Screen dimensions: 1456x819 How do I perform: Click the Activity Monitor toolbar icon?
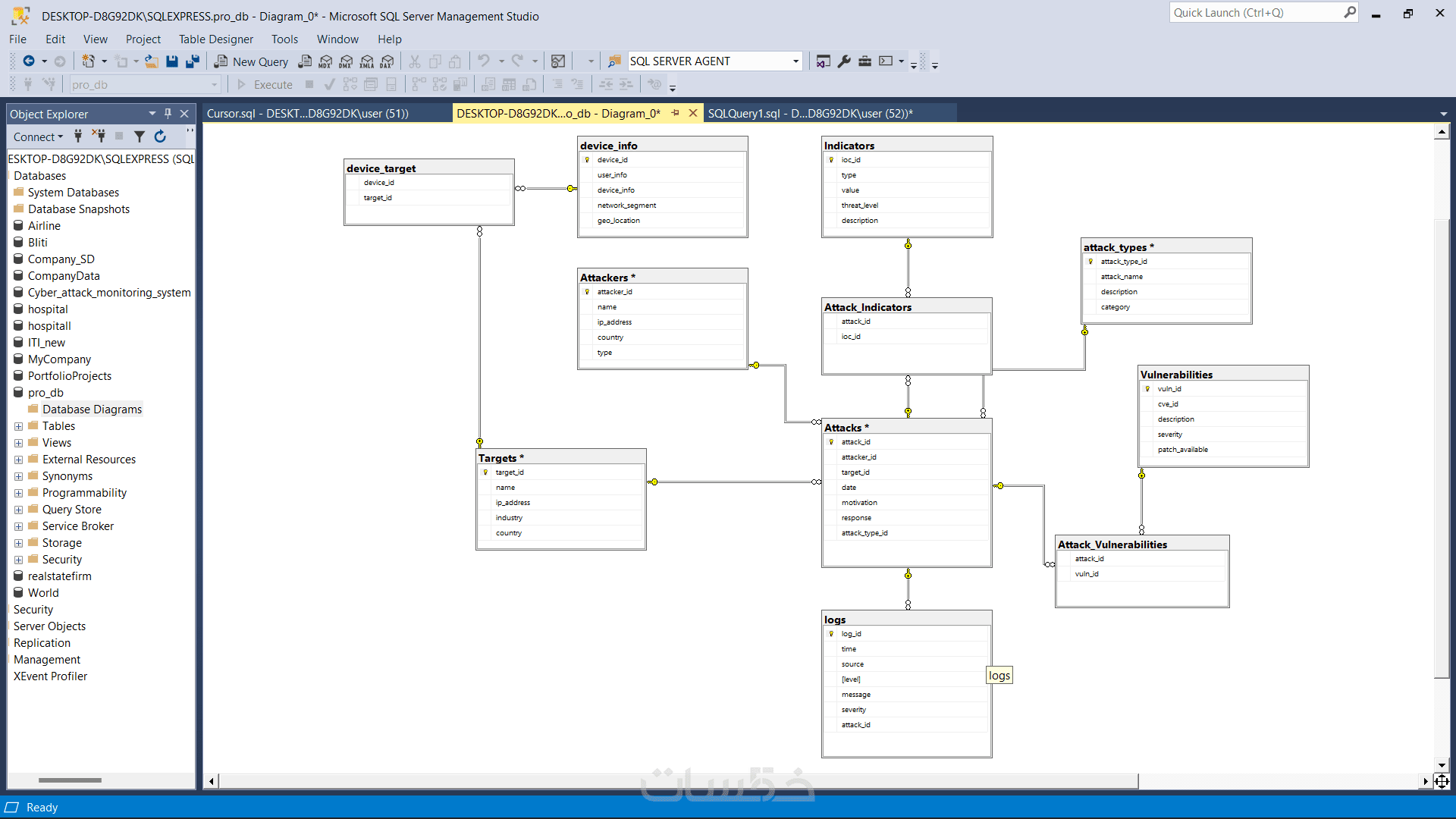(558, 61)
